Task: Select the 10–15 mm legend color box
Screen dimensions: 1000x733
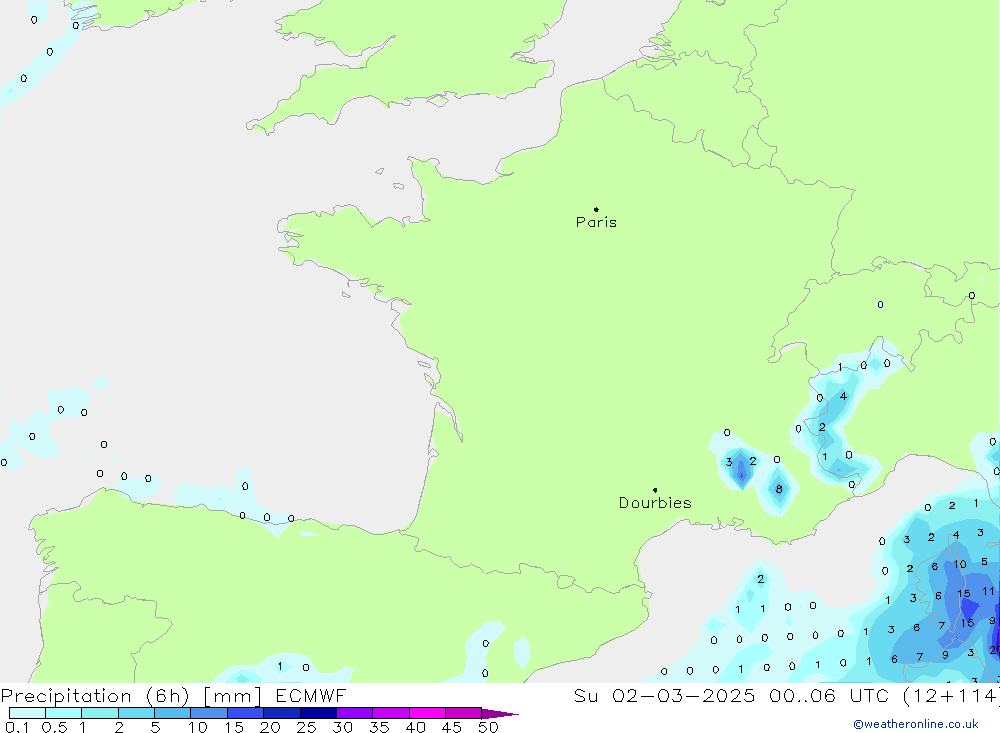Action: pyautogui.click(x=209, y=713)
